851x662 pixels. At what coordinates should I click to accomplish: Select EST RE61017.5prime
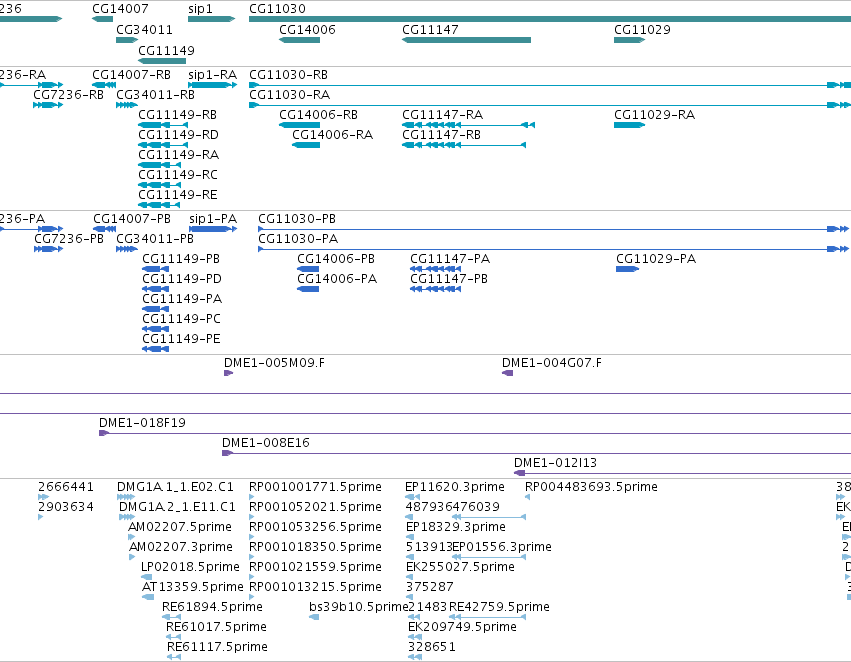coord(216,627)
